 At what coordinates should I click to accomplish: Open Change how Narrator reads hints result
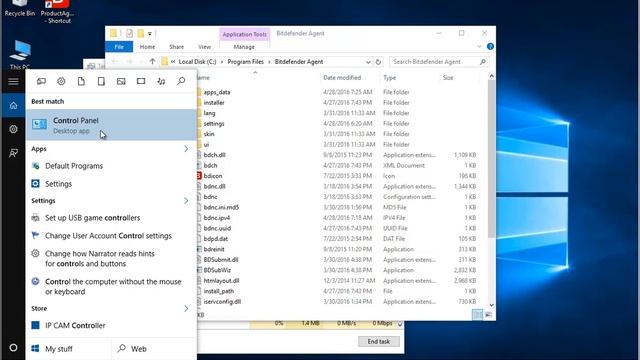(111, 259)
